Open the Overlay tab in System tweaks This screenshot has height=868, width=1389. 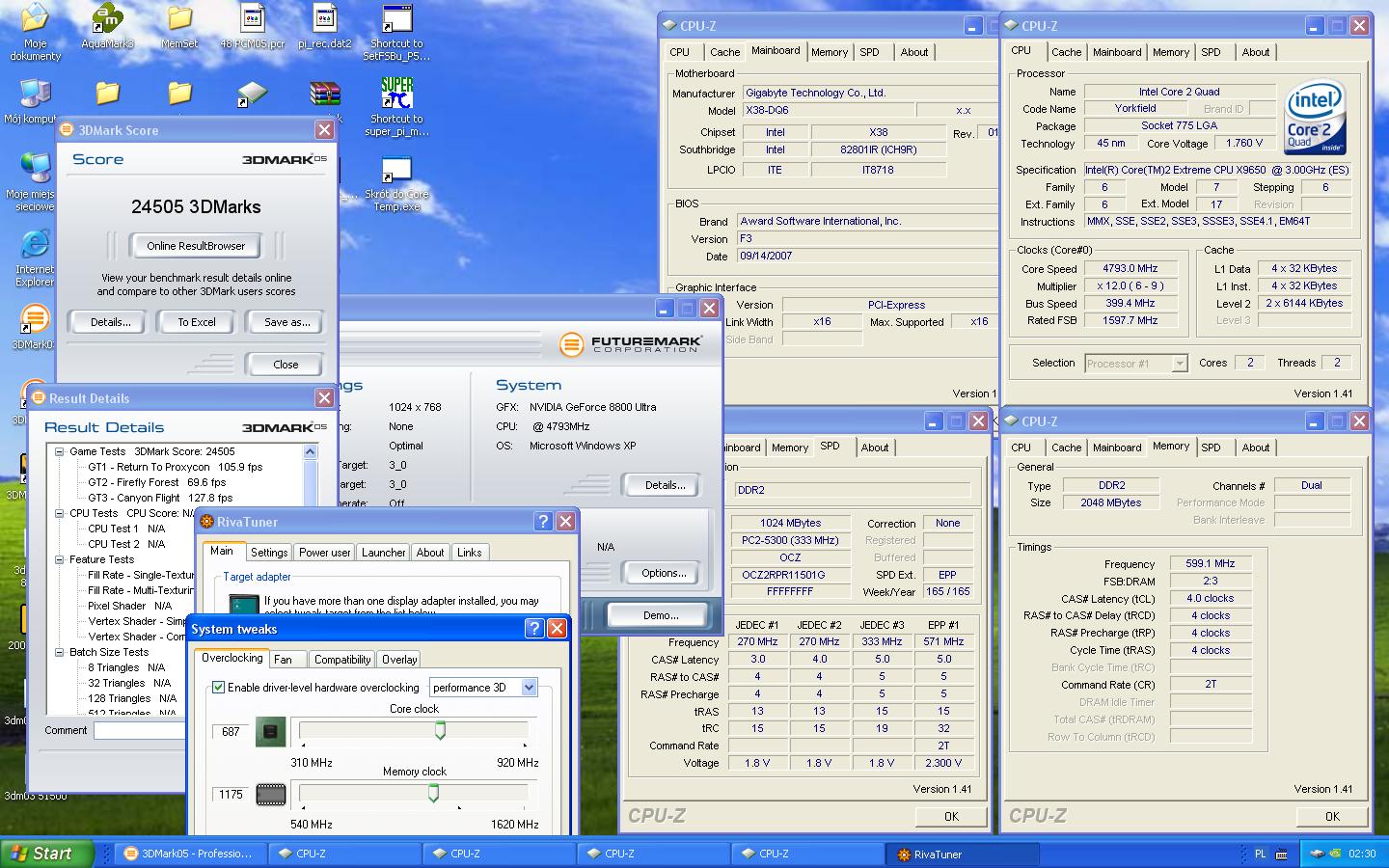pos(398,660)
